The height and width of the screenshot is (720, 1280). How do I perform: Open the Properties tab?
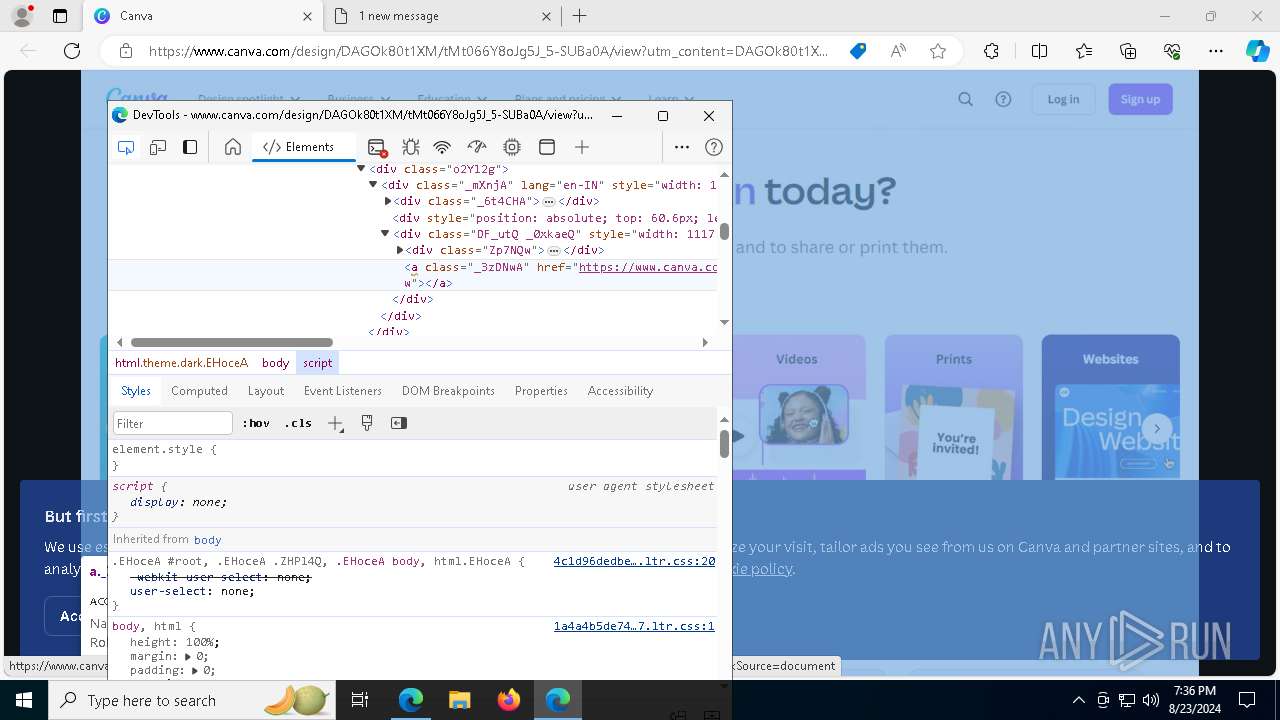click(x=541, y=391)
